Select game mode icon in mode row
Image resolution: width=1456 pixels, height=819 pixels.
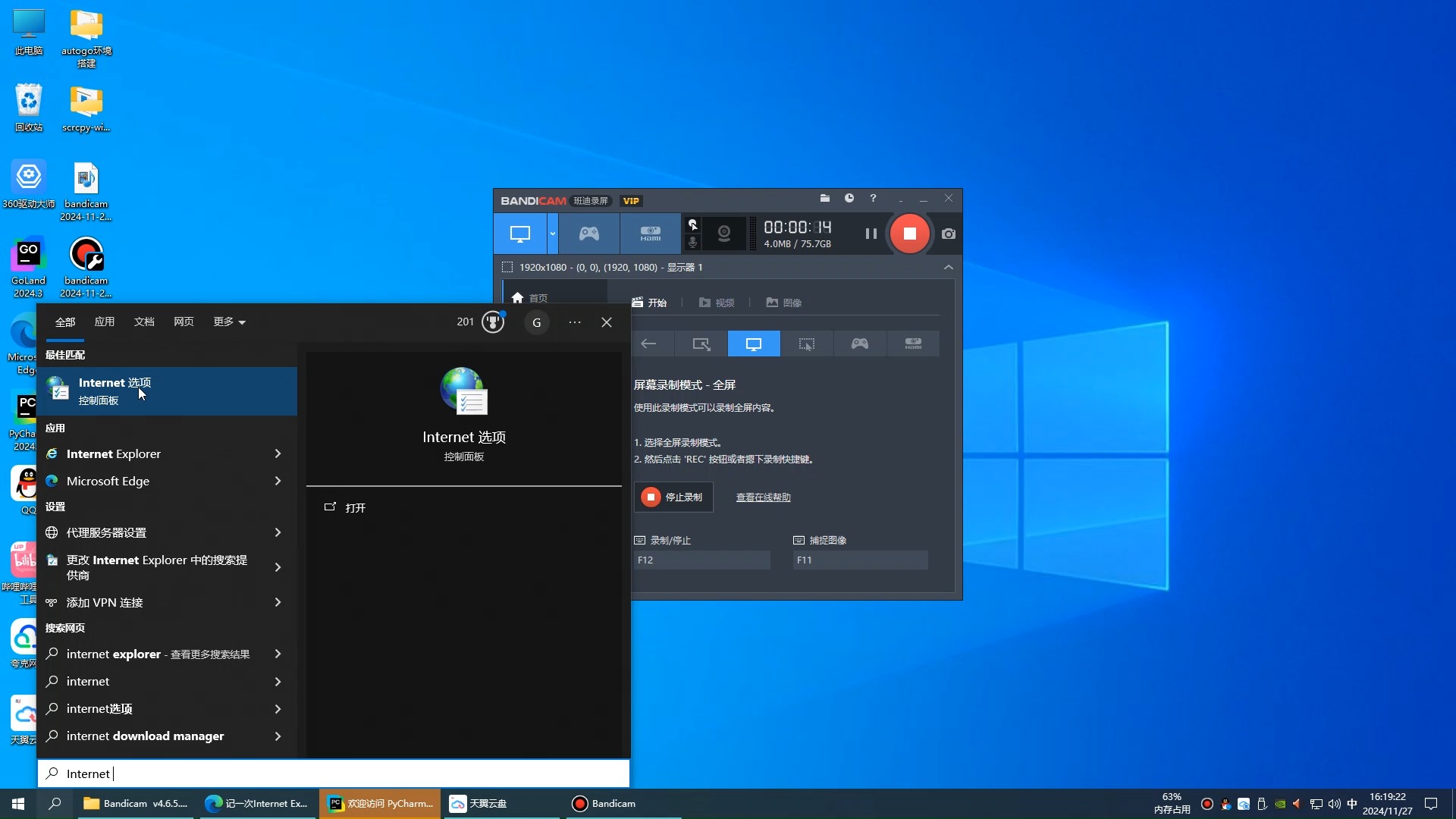(860, 344)
